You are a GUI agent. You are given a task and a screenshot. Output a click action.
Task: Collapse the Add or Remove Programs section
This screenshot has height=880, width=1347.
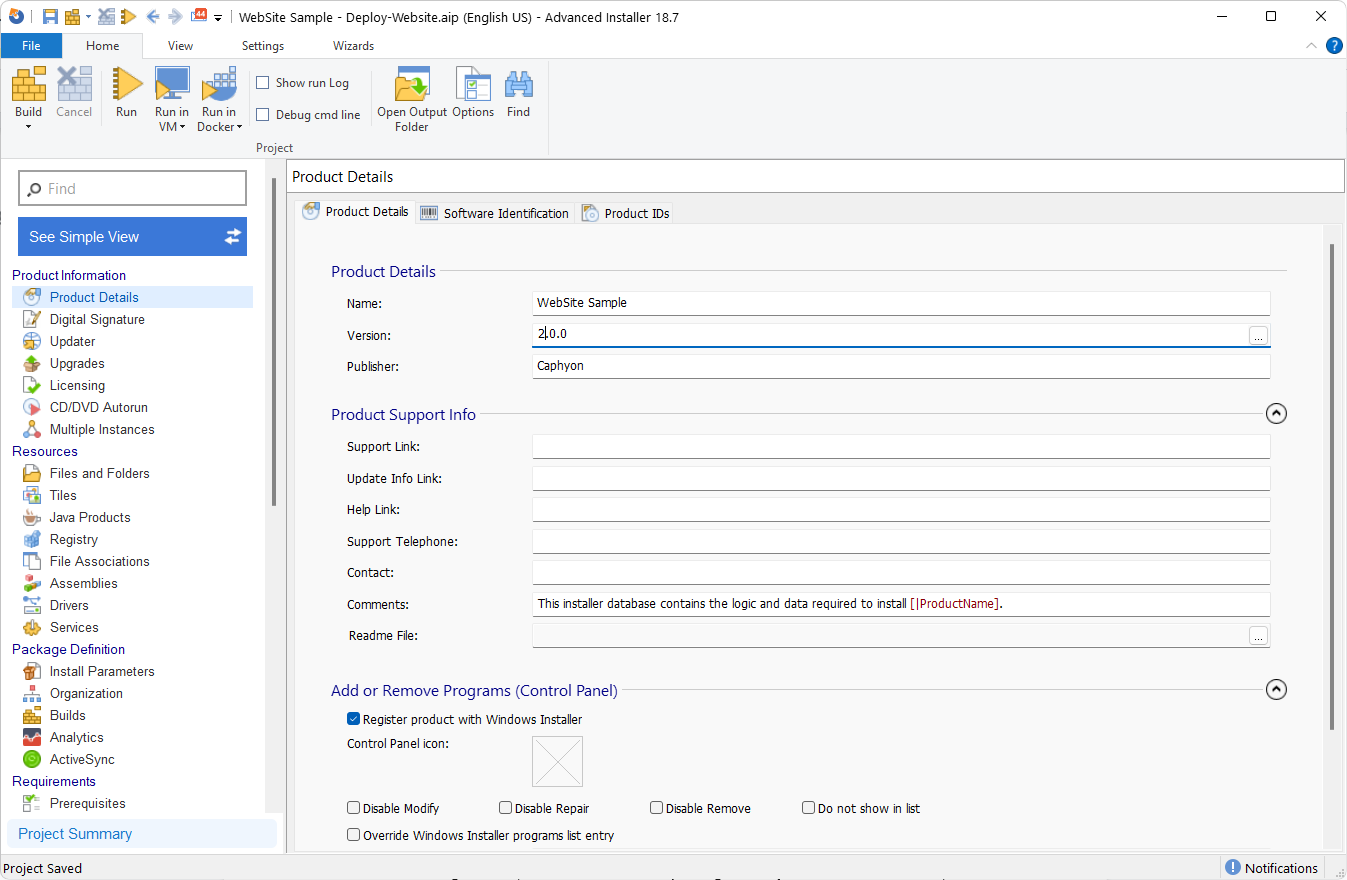tap(1276, 689)
